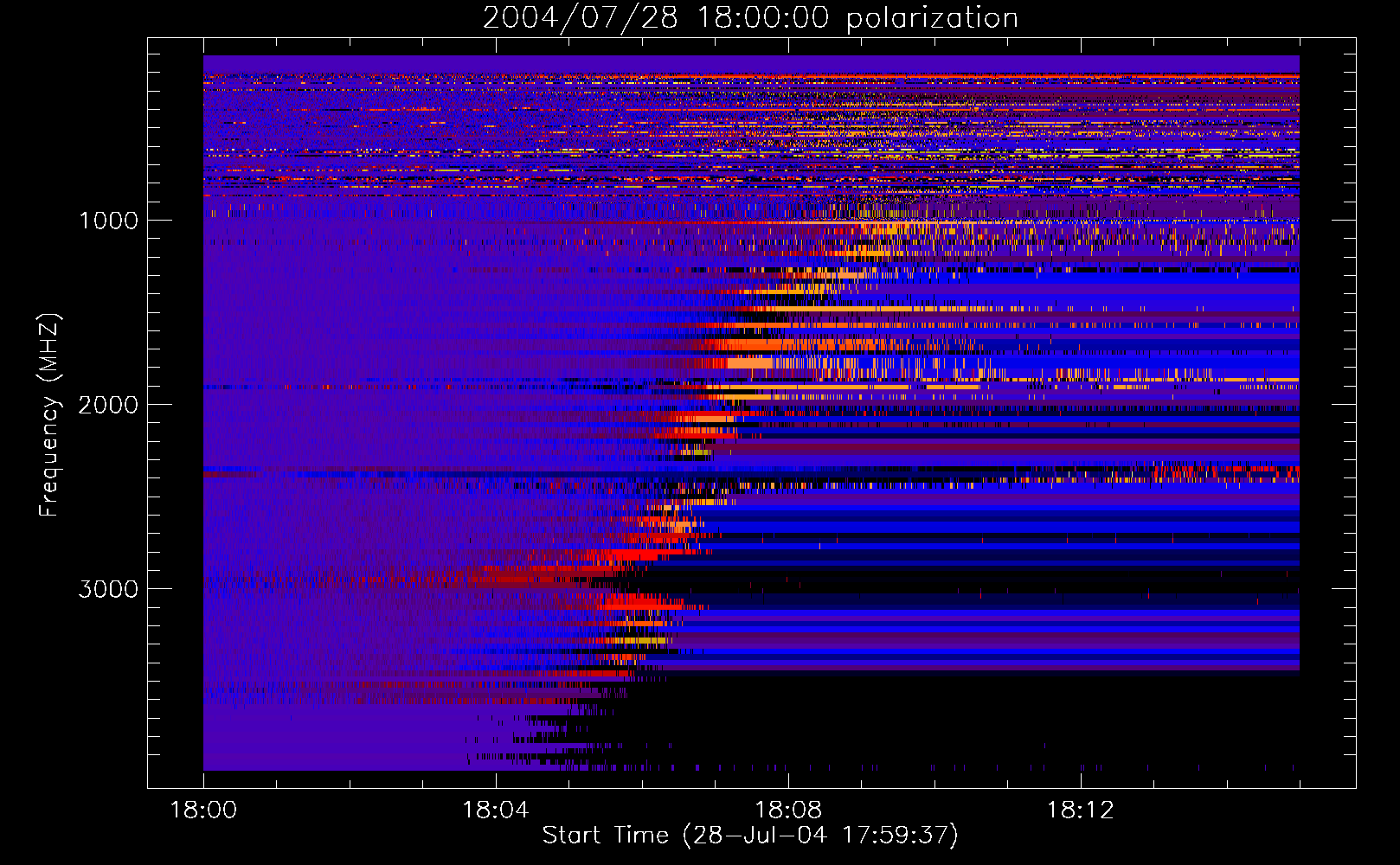Click the plot title "2004/07/28 18:00:00 polarization"

click(750, 18)
